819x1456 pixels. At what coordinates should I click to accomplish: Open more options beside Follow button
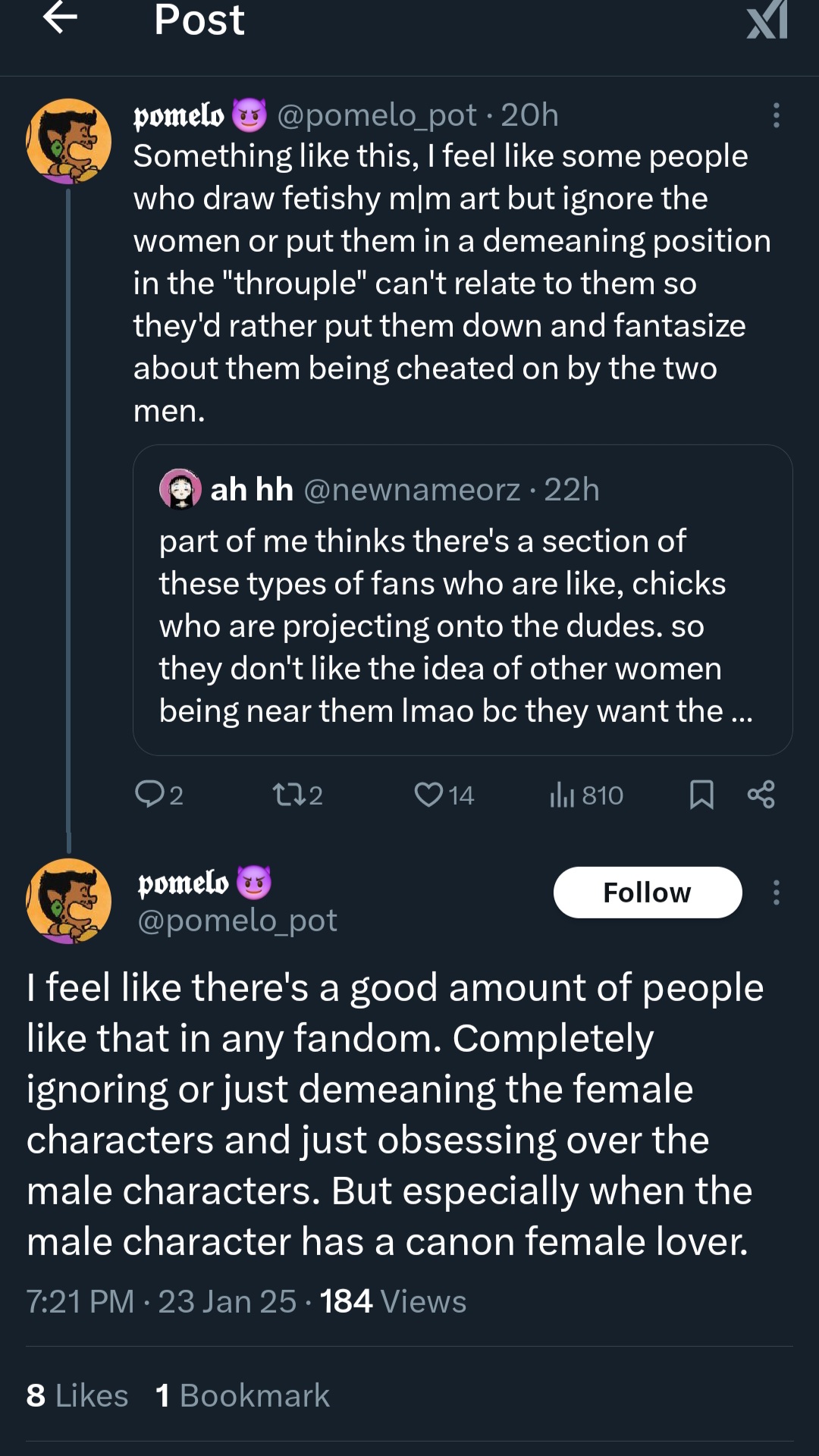776,893
